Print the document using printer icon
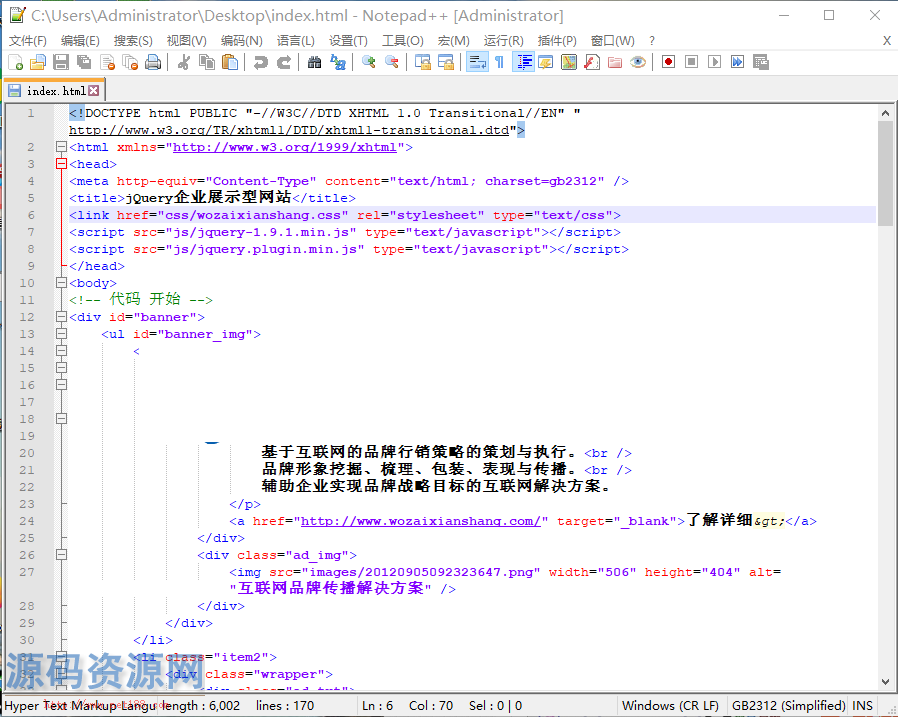The height and width of the screenshot is (717, 898). tap(153, 62)
